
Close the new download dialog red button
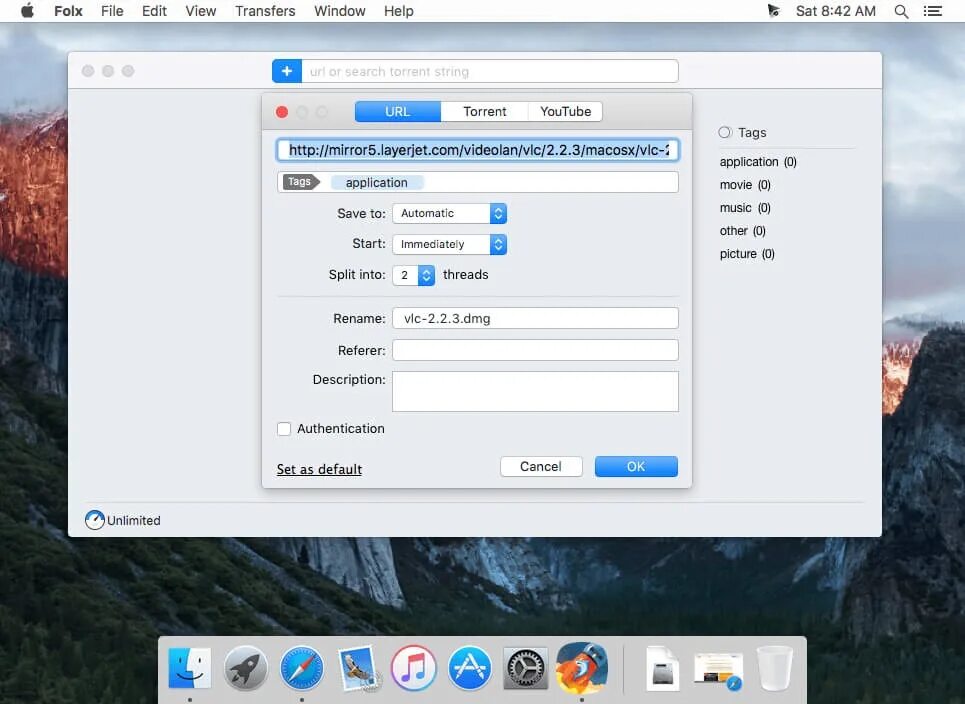(x=282, y=112)
